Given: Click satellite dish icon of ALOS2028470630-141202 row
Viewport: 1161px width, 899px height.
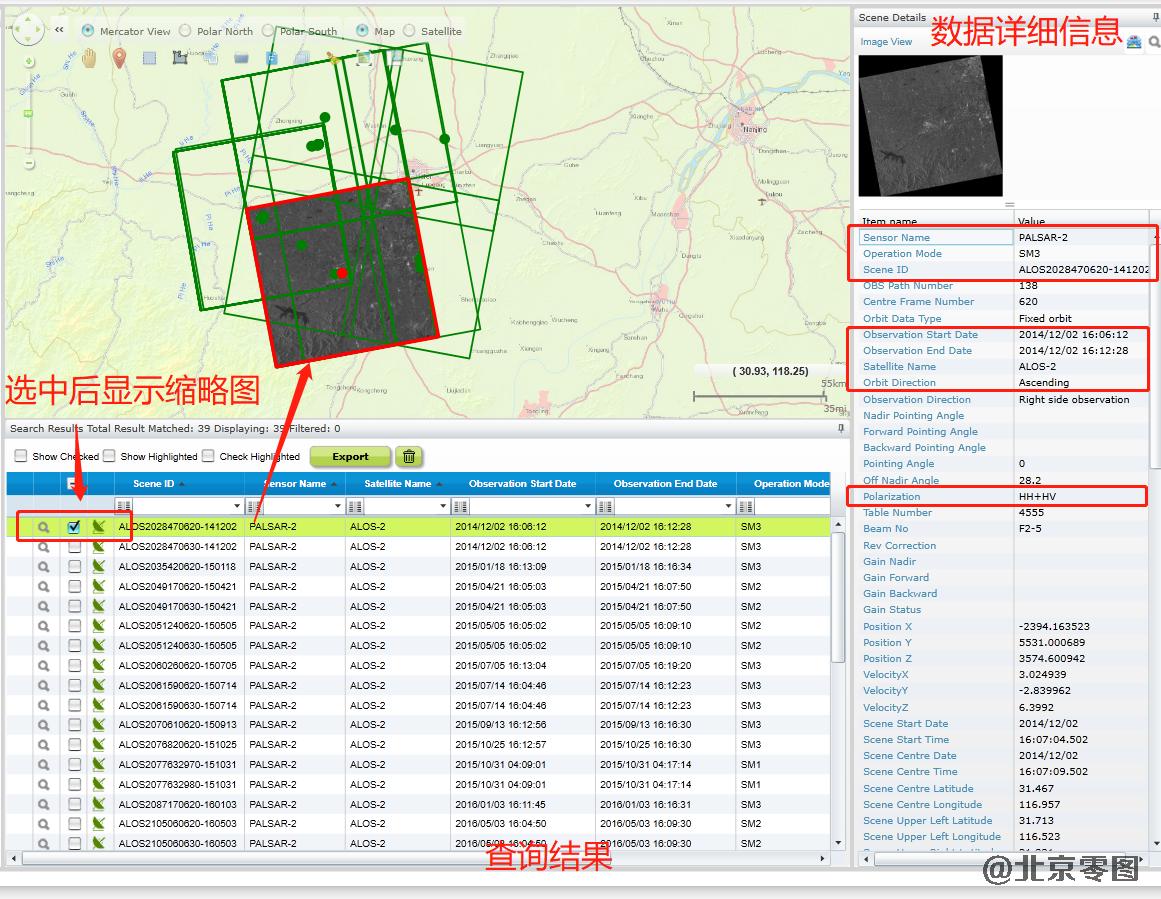Looking at the screenshot, I should pos(98,547).
